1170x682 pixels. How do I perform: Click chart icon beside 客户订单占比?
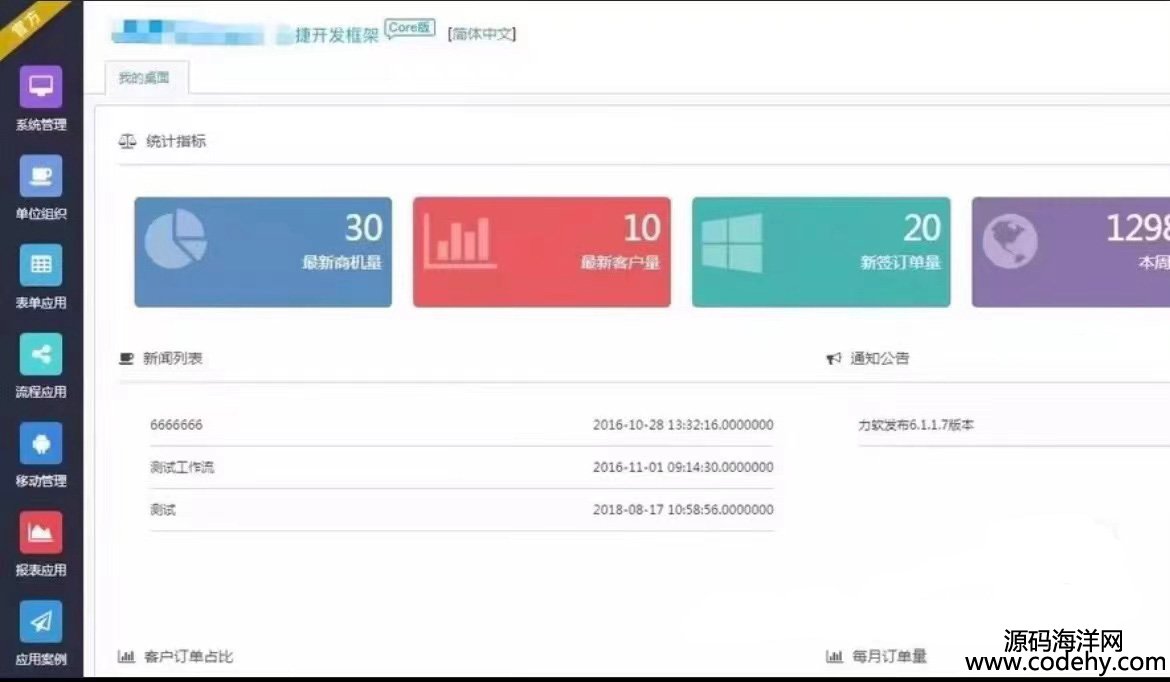126,657
